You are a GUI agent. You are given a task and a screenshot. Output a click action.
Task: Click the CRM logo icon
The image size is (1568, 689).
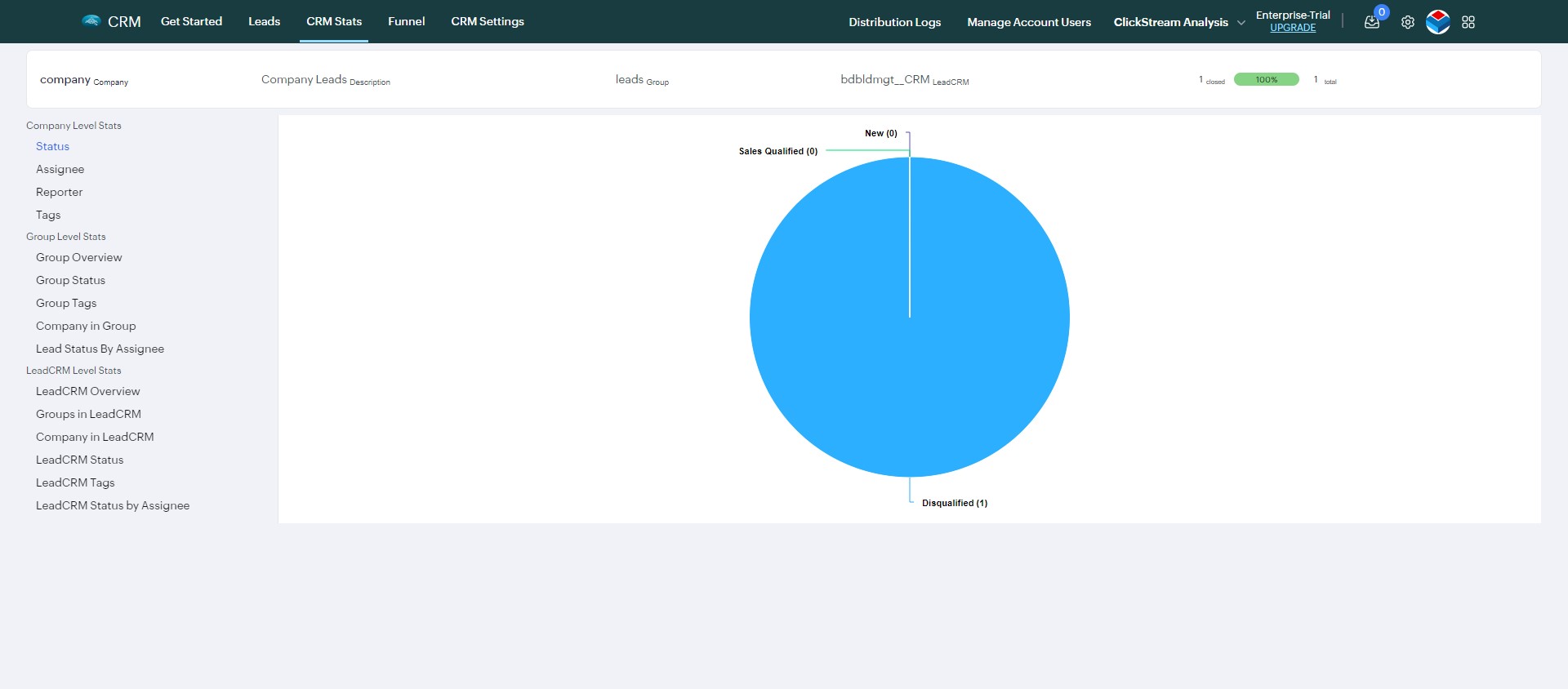pyautogui.click(x=91, y=21)
